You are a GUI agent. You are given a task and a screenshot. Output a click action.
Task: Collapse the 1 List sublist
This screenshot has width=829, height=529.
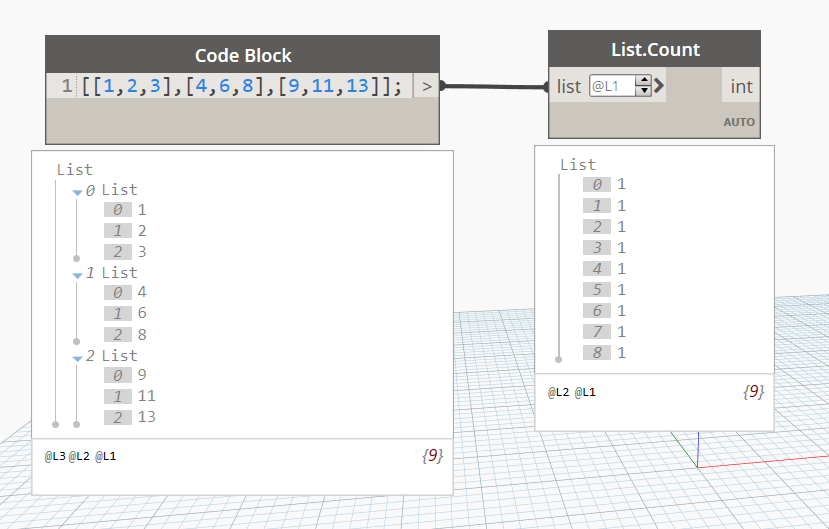click(77, 275)
